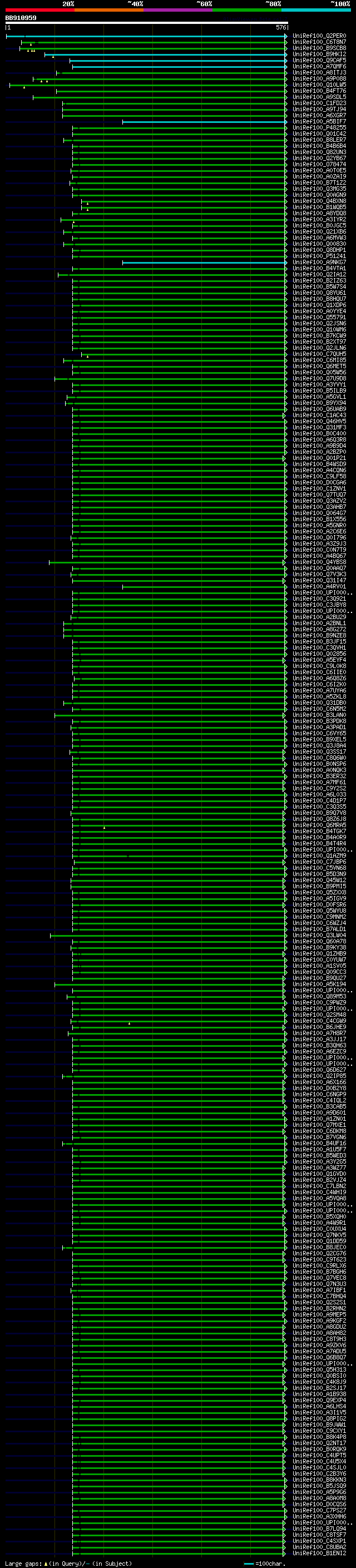Click the UniRef100_Q2NT17 label
The image size is (356, 1568).
click(319, 1443)
